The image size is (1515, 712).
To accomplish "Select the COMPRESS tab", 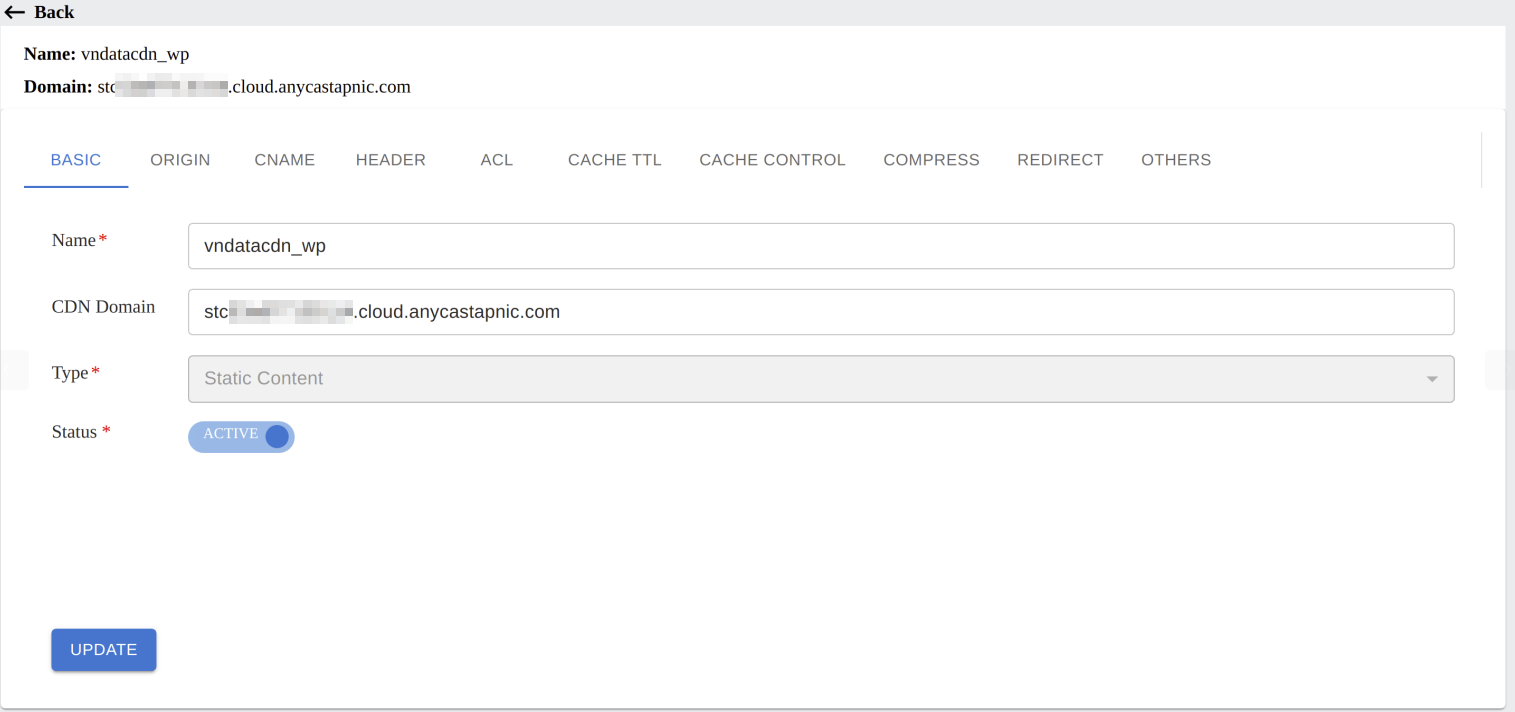I will (931, 160).
